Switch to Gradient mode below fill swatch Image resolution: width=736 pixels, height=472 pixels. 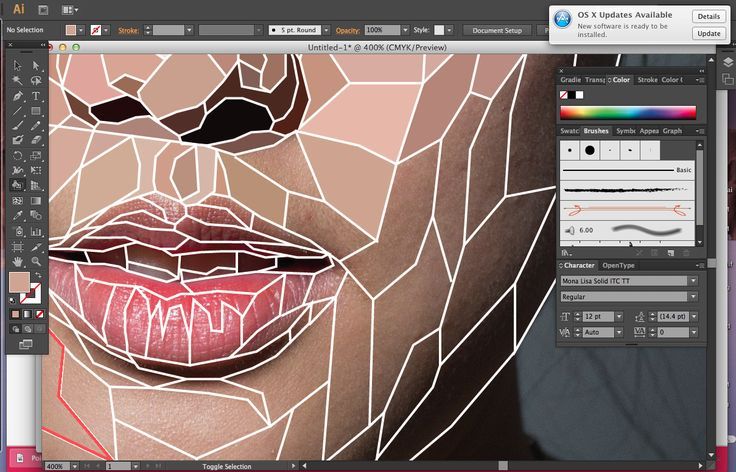pyautogui.click(x=28, y=311)
